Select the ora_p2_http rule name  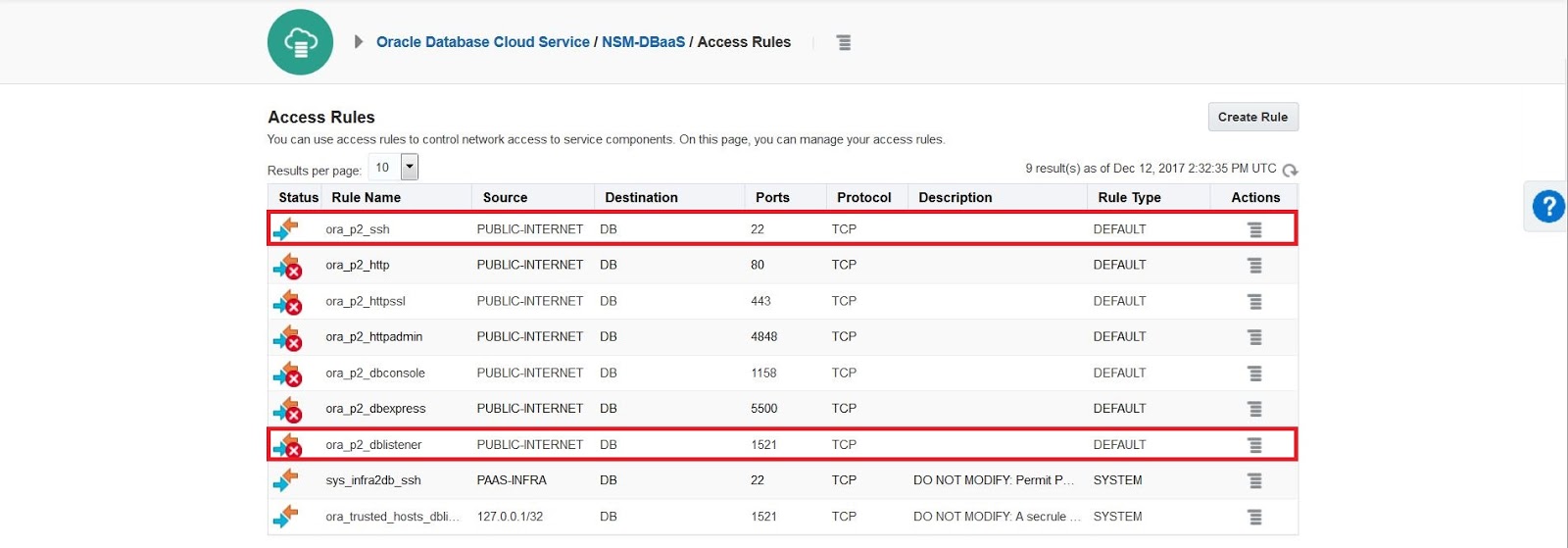[x=358, y=265]
